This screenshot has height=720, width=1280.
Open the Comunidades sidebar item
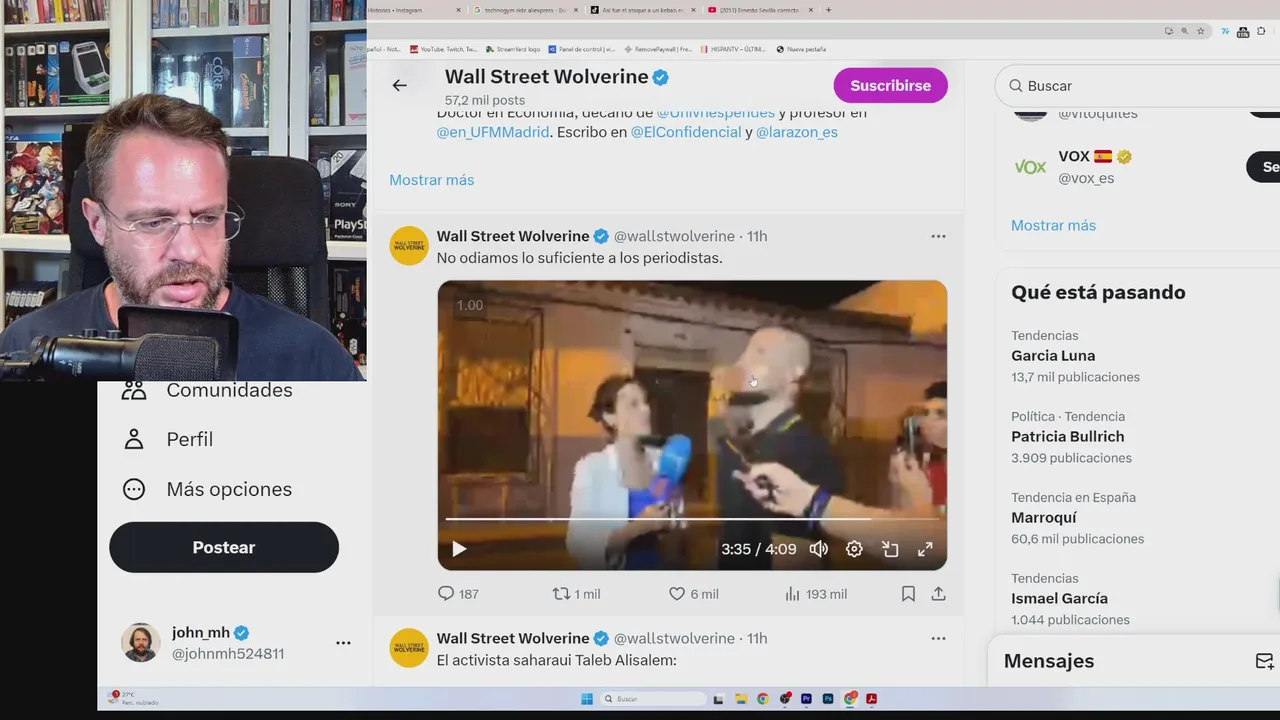tap(207, 390)
